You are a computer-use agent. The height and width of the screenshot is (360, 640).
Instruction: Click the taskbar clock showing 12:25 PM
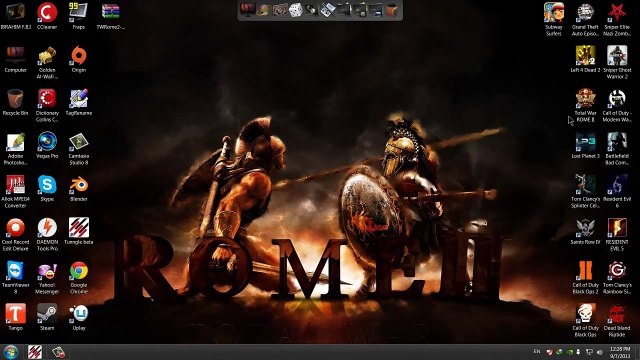click(x=620, y=352)
